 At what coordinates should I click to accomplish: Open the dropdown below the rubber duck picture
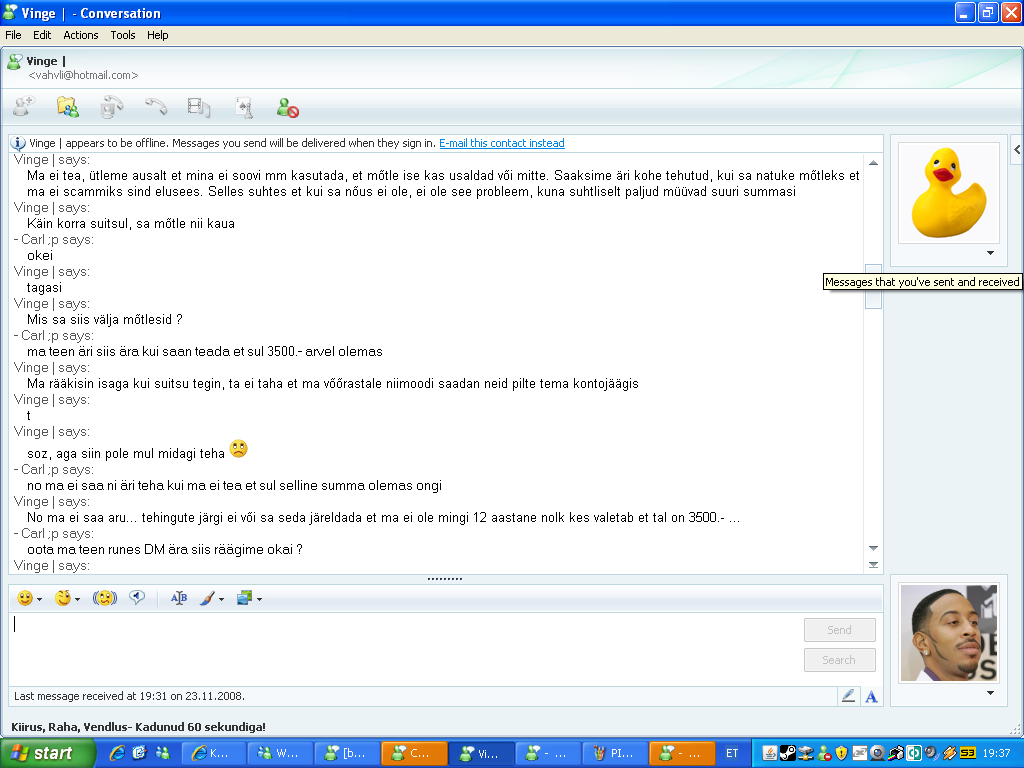990,253
